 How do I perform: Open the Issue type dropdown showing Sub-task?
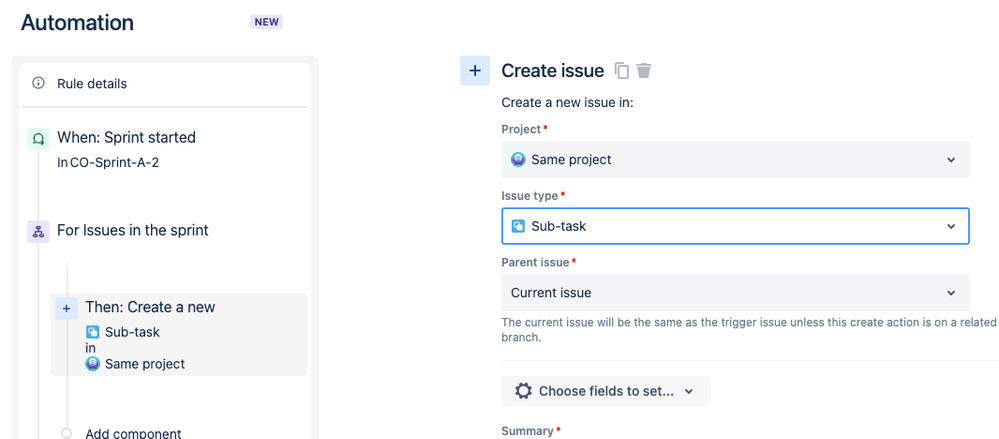tap(735, 226)
